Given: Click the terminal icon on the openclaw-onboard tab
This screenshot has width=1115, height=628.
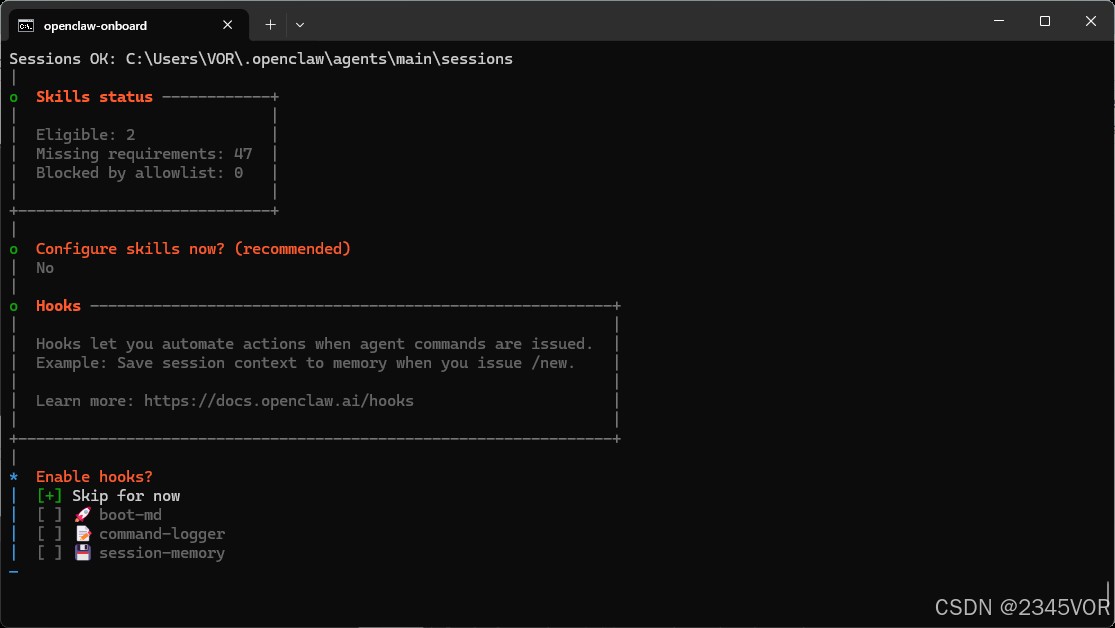Looking at the screenshot, I should point(26,24).
